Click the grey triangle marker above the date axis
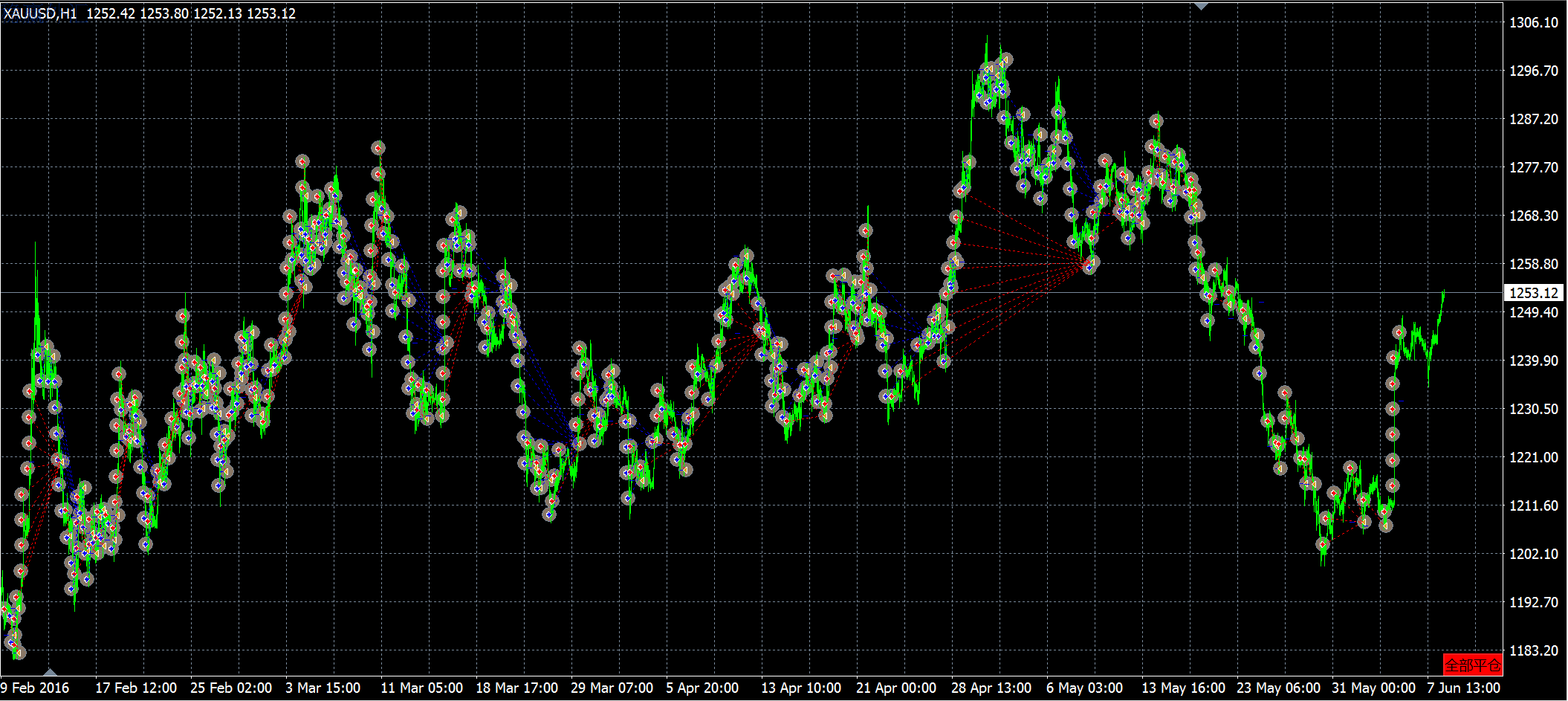1568x701 pixels. [x=50, y=672]
